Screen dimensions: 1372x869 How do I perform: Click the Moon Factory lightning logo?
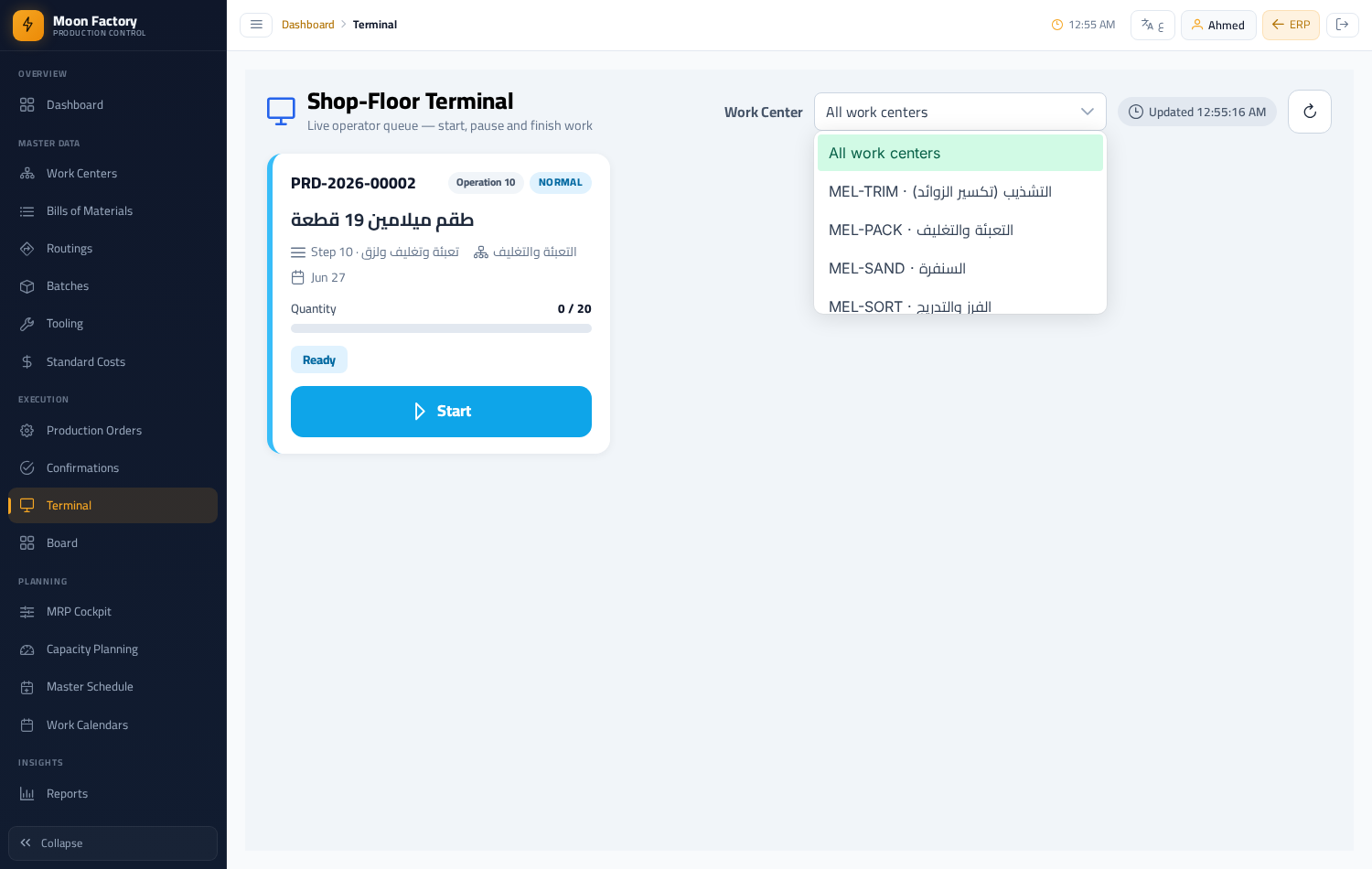(x=28, y=26)
